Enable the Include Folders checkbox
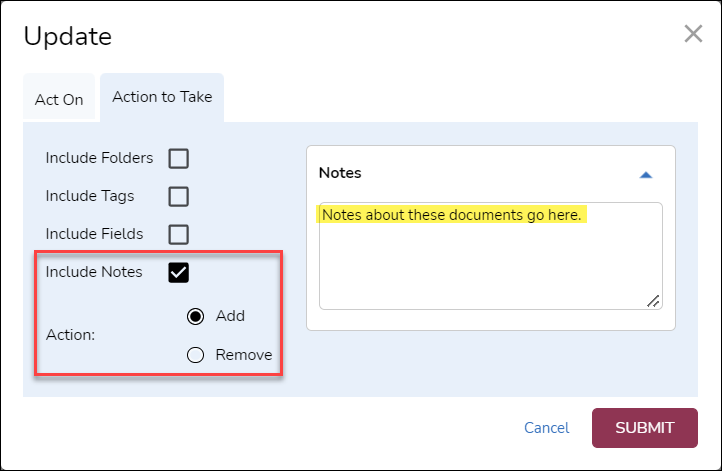The height and width of the screenshot is (471, 722). (x=178, y=158)
